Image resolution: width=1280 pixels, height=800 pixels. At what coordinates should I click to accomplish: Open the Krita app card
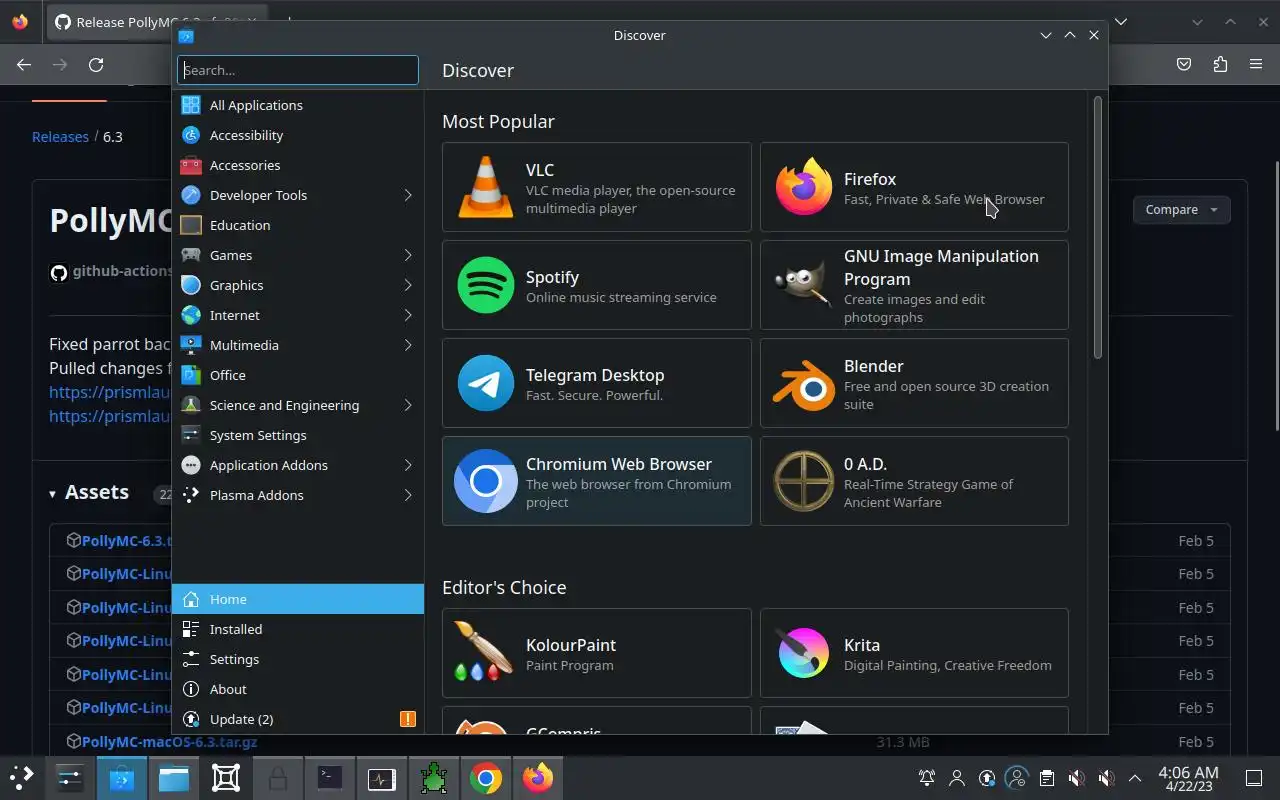(x=914, y=653)
